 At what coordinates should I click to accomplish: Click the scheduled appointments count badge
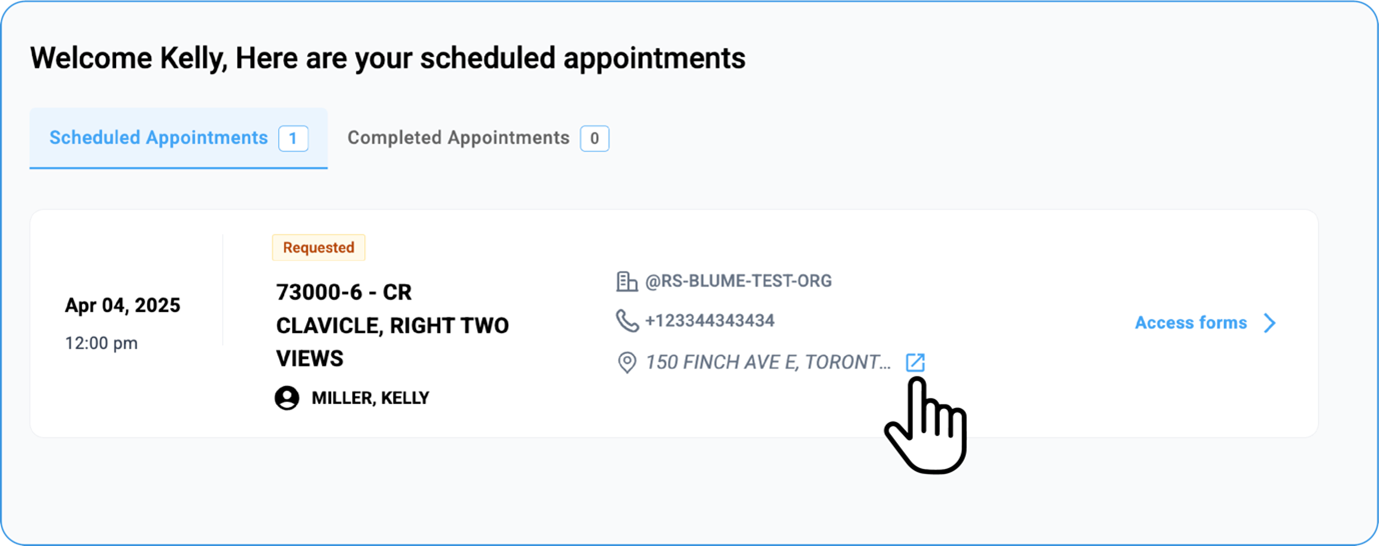tap(293, 139)
